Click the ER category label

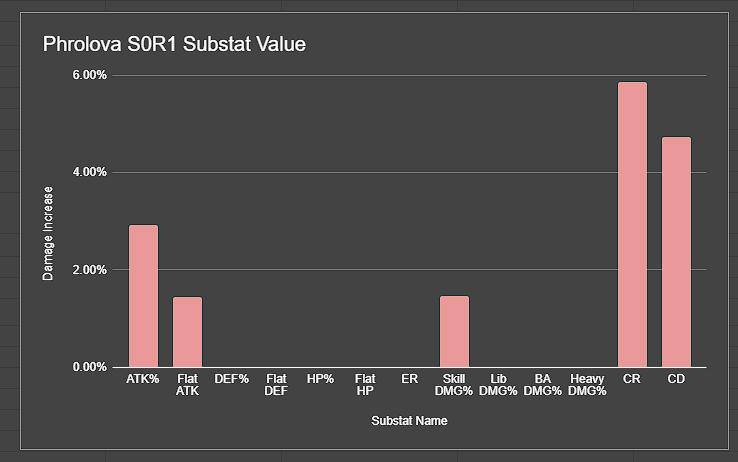(409, 379)
